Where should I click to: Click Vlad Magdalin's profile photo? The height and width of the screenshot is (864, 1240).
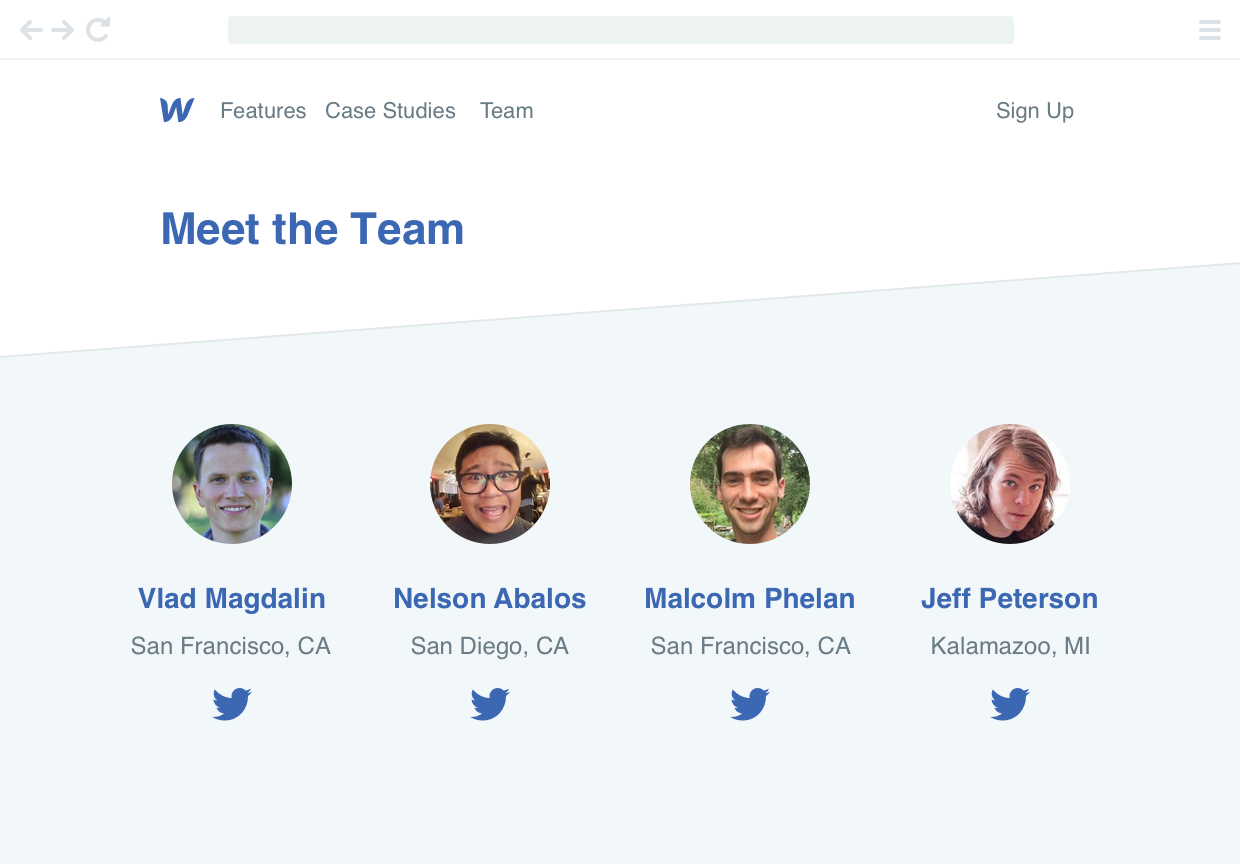[232, 484]
